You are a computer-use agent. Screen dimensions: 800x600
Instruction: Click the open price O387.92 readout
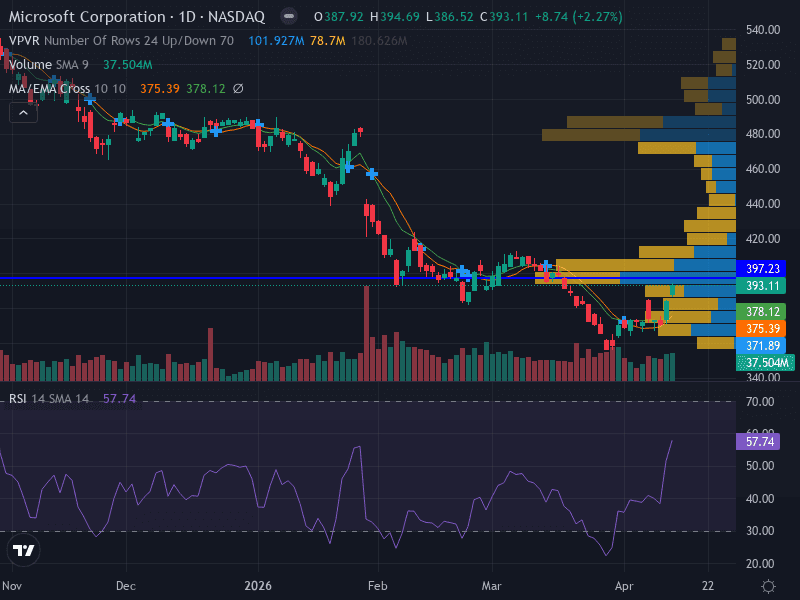tap(339, 17)
